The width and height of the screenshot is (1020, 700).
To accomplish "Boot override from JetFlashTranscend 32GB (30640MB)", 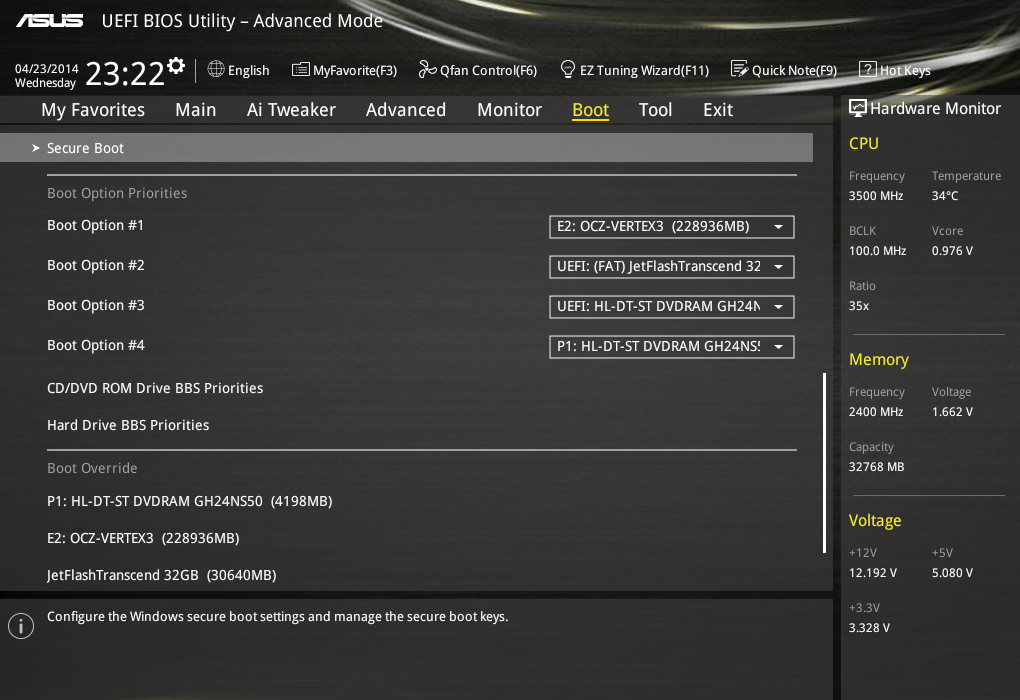I will click(x=161, y=576).
